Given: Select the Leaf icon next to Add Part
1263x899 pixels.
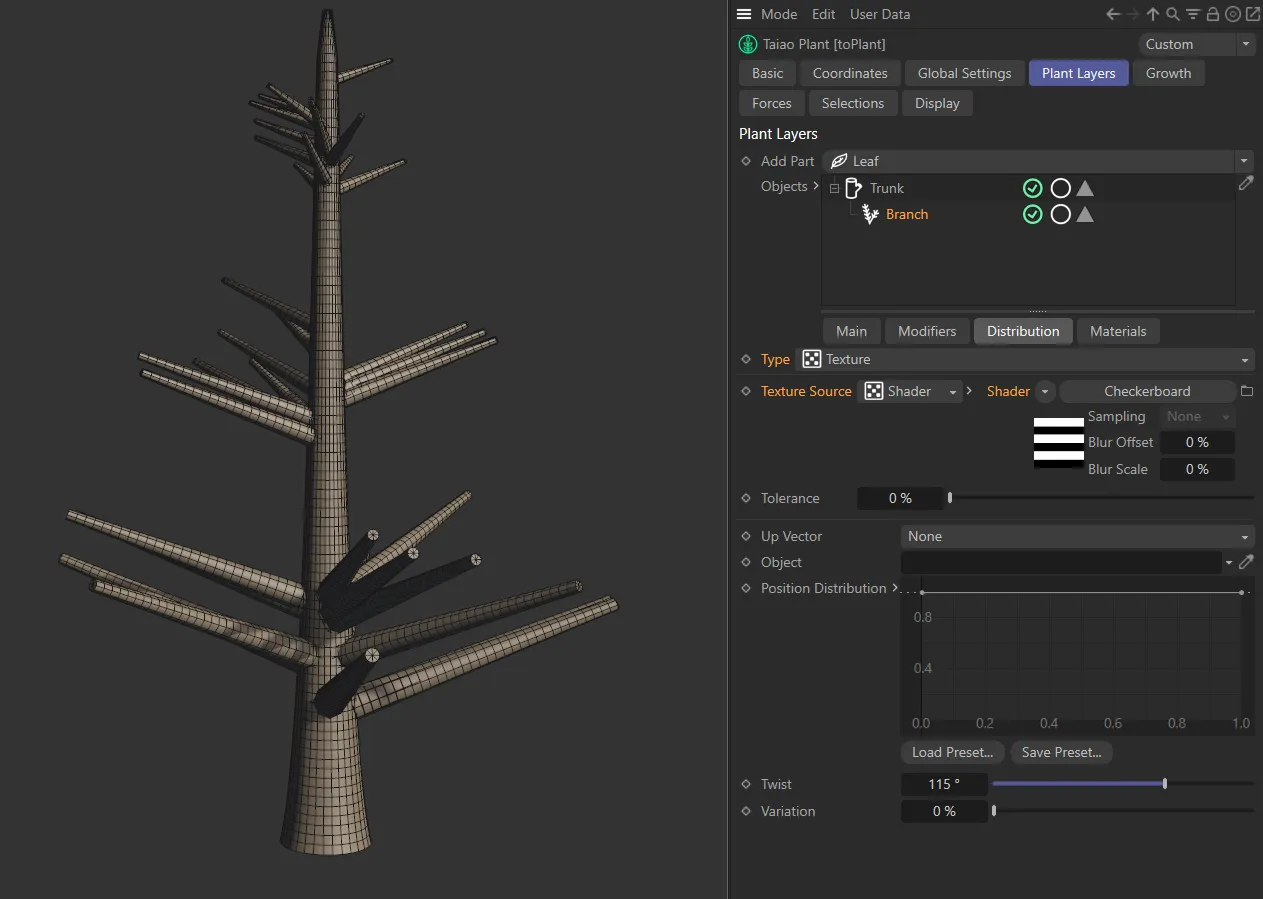Looking at the screenshot, I should click(x=837, y=161).
